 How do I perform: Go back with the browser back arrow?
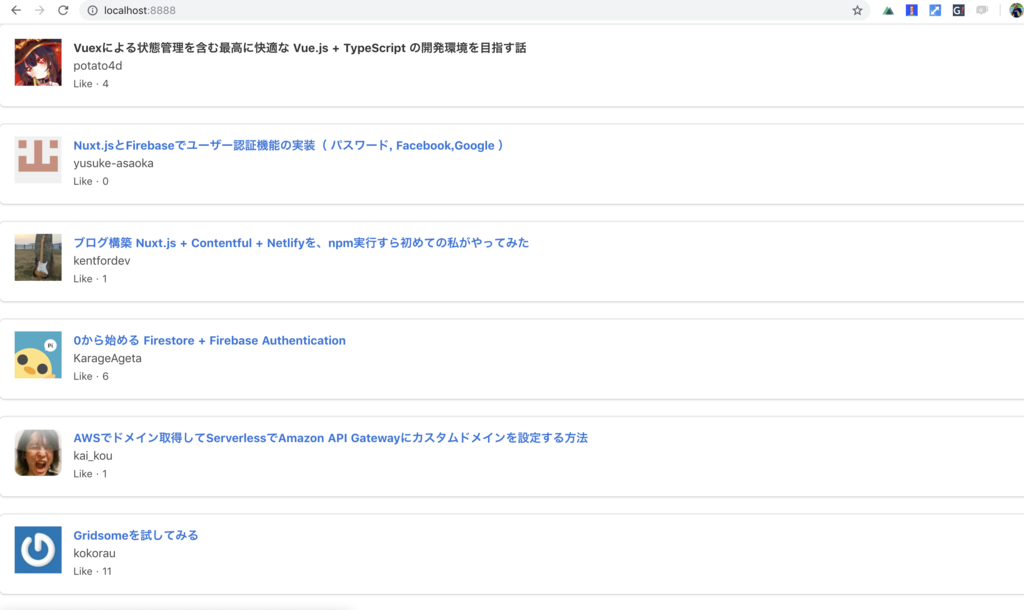coord(16,10)
